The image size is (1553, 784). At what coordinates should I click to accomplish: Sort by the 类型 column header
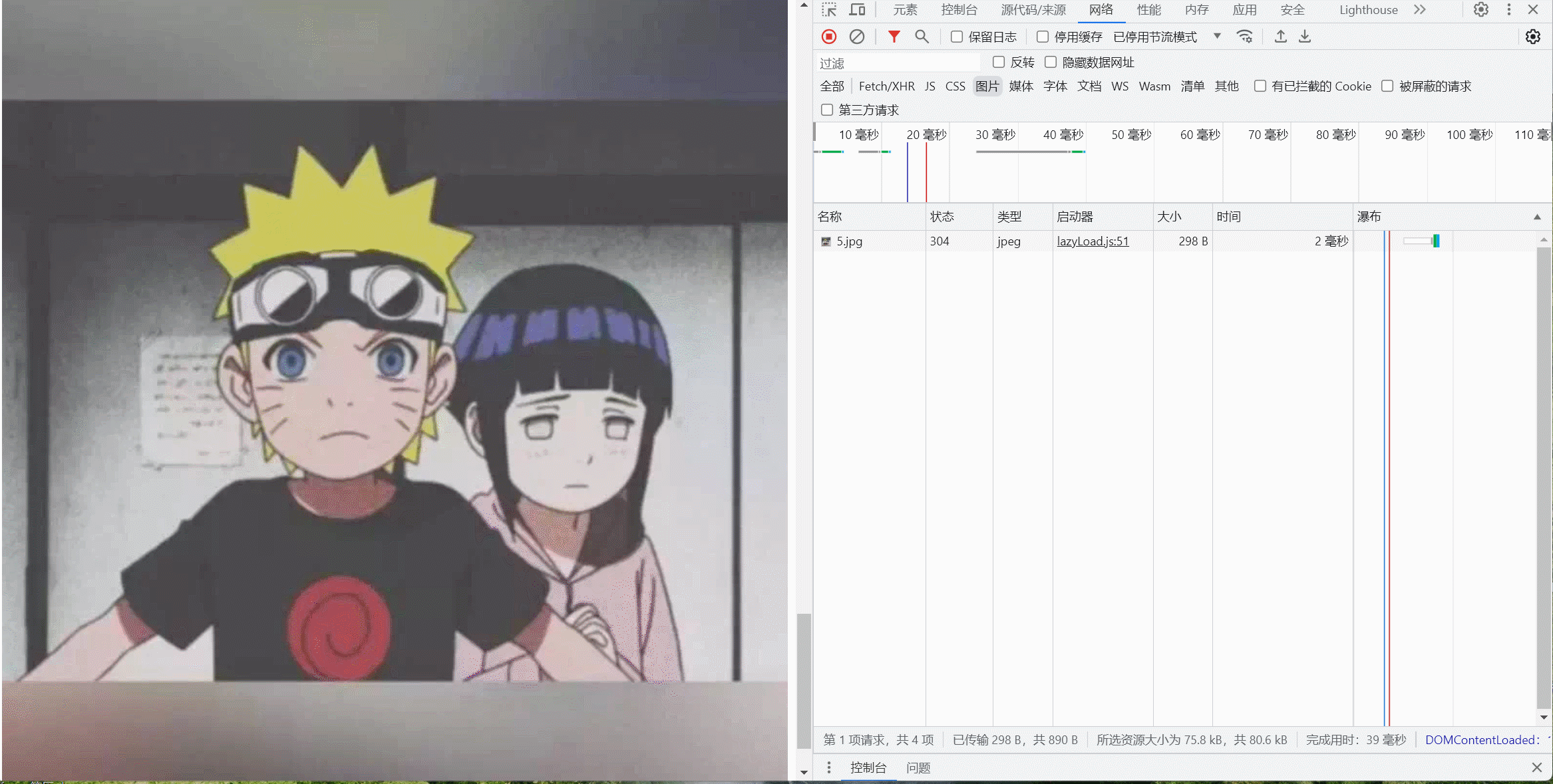[1022, 217]
